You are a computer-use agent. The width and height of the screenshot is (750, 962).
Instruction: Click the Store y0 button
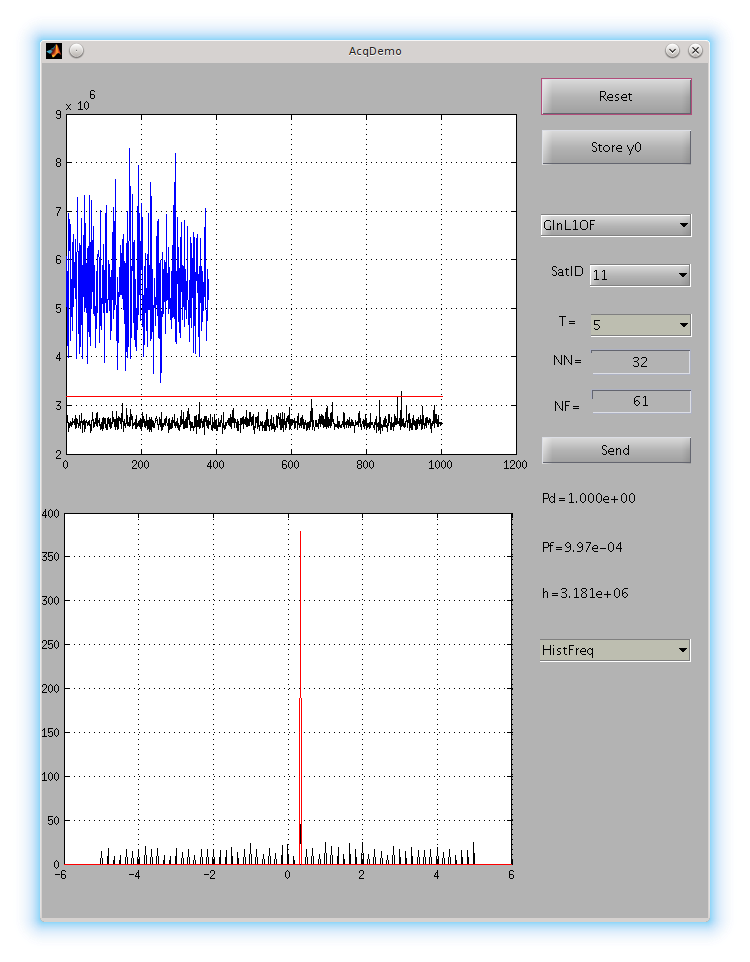point(615,148)
